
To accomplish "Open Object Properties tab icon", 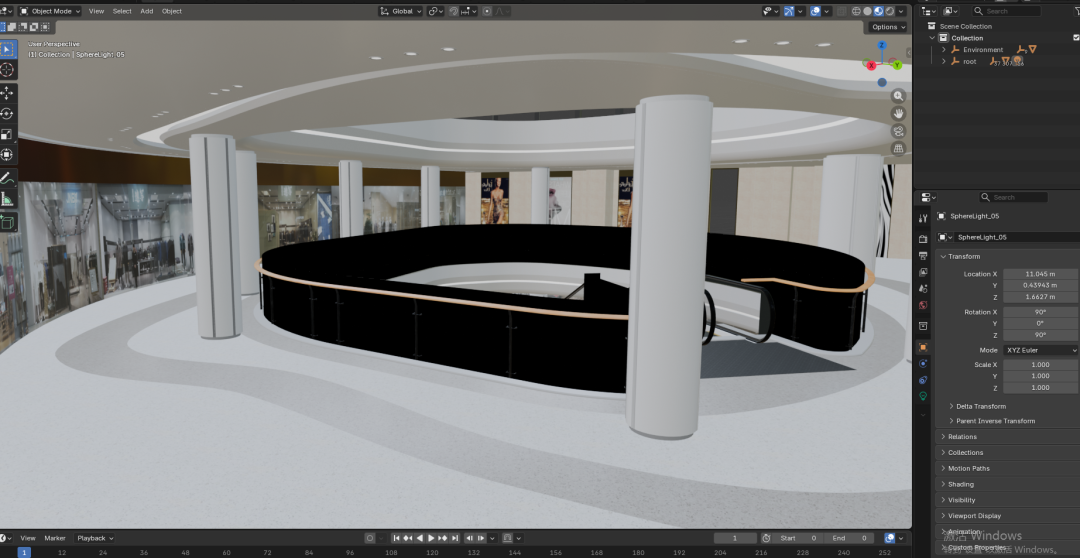I will point(924,347).
